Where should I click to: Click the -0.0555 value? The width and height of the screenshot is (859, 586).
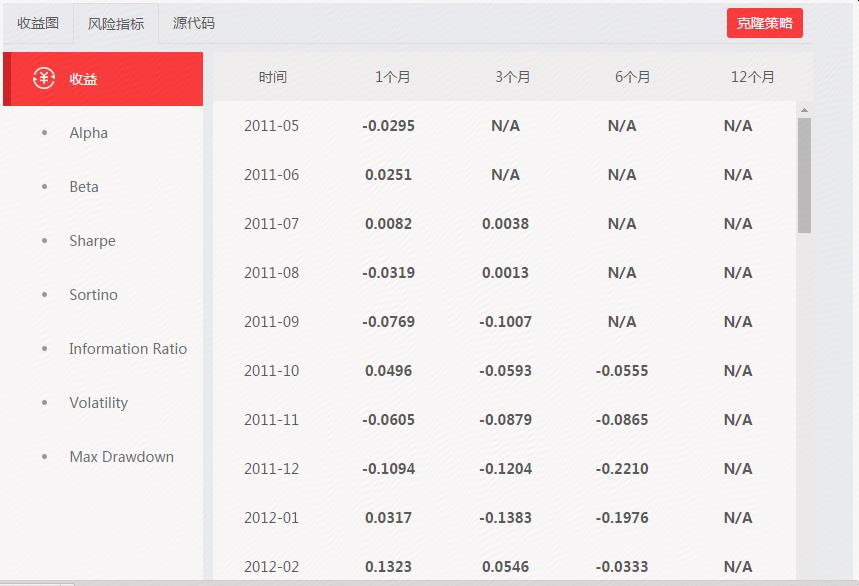click(622, 371)
